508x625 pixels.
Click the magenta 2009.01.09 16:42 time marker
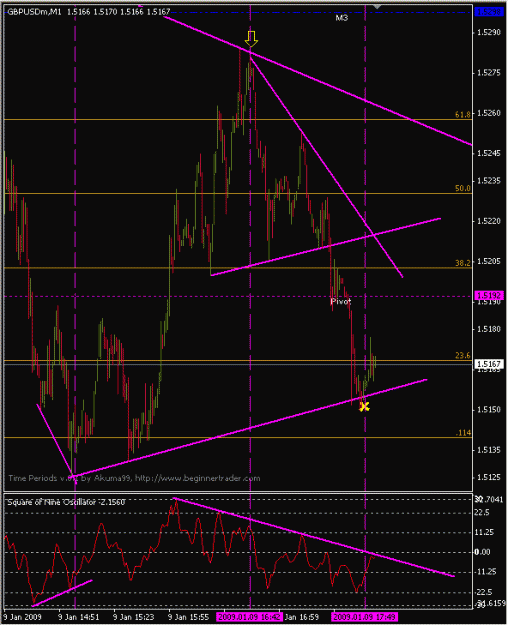click(250, 617)
